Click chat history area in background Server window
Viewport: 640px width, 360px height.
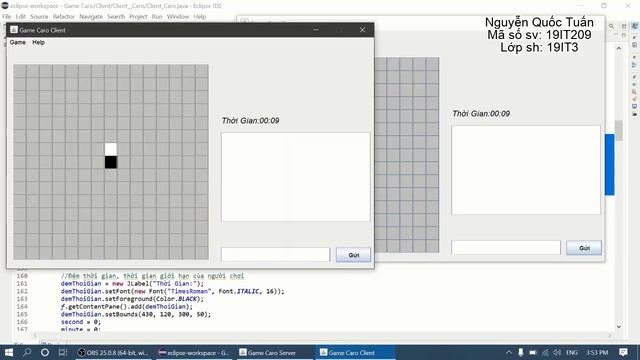point(526,170)
